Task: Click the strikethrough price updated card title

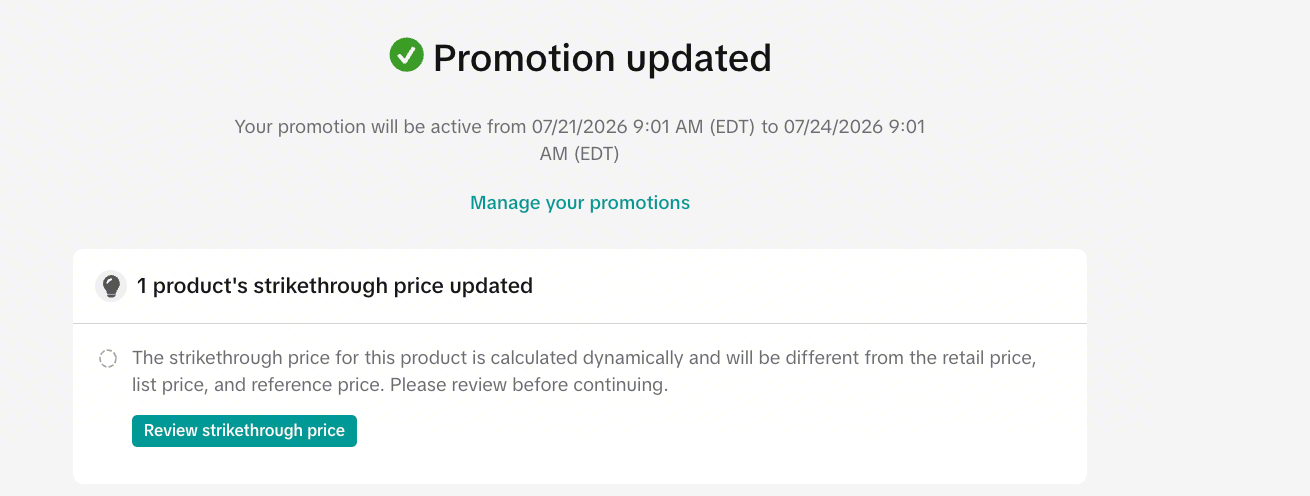Action: [x=335, y=286]
